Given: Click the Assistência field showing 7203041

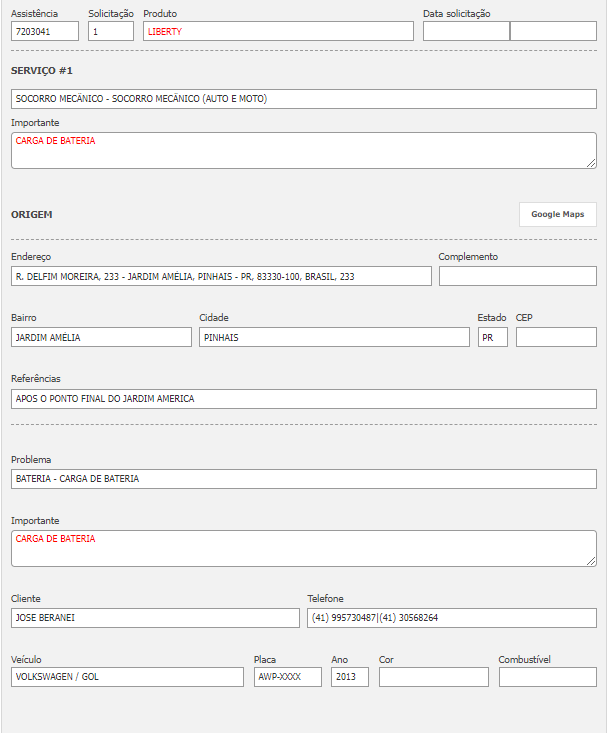Looking at the screenshot, I should tap(44, 31).
